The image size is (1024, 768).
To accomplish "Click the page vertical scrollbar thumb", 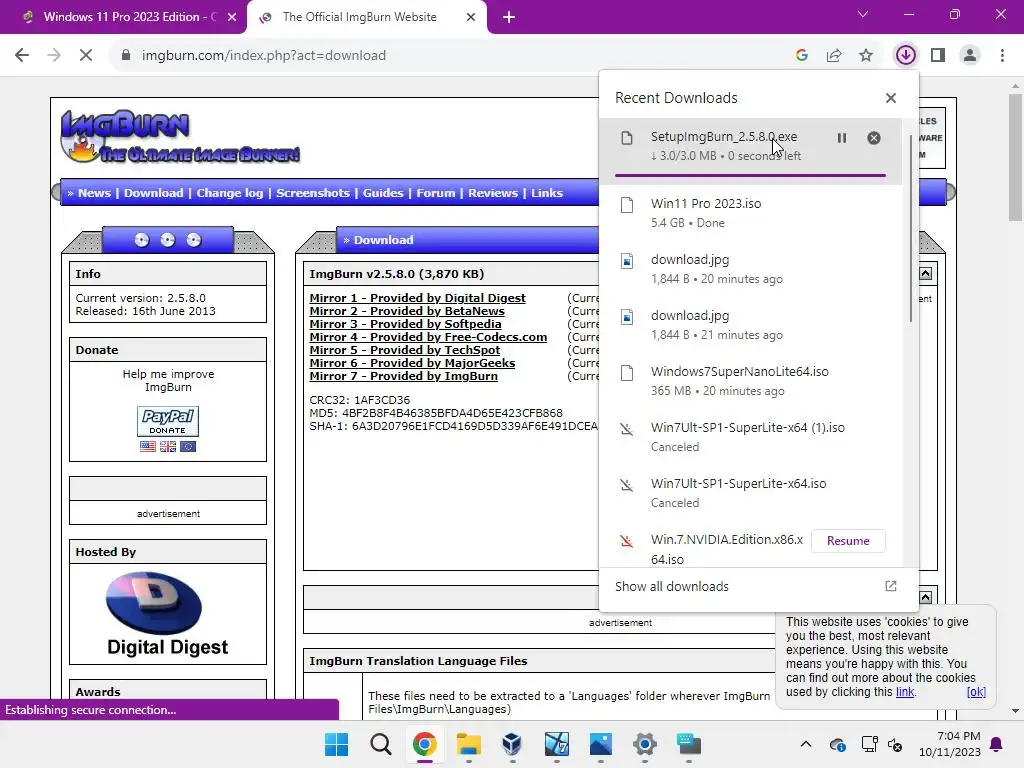I will click(x=1015, y=157).
